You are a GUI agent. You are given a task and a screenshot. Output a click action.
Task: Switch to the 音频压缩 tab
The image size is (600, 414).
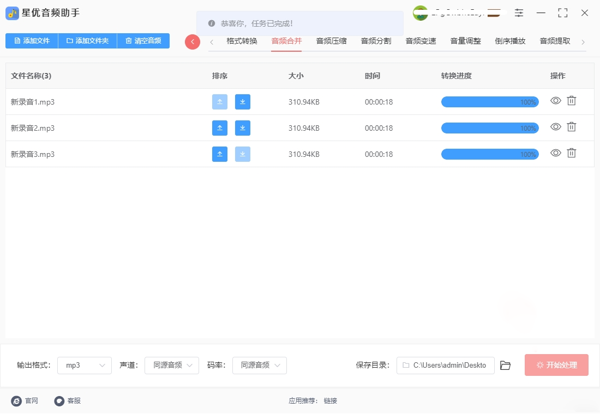coord(331,41)
